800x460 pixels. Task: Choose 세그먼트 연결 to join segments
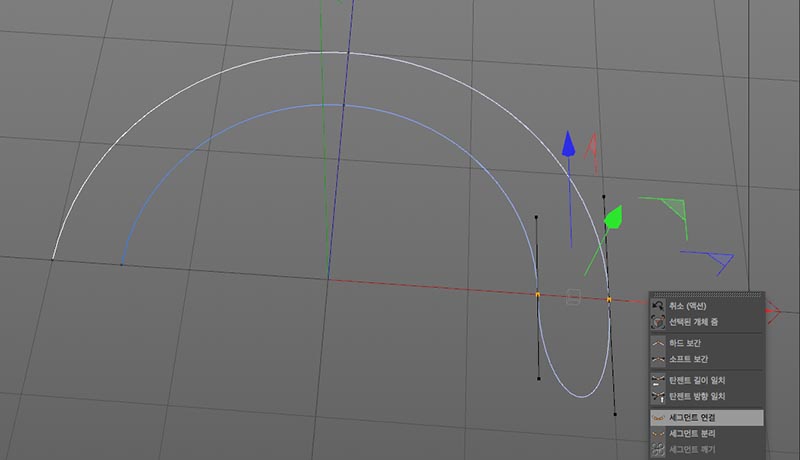(707, 418)
